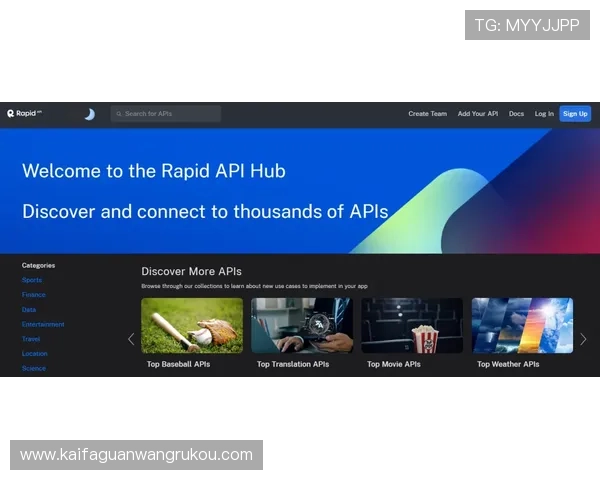Select the Finance category
This screenshot has height=480, width=600.
click(x=34, y=295)
